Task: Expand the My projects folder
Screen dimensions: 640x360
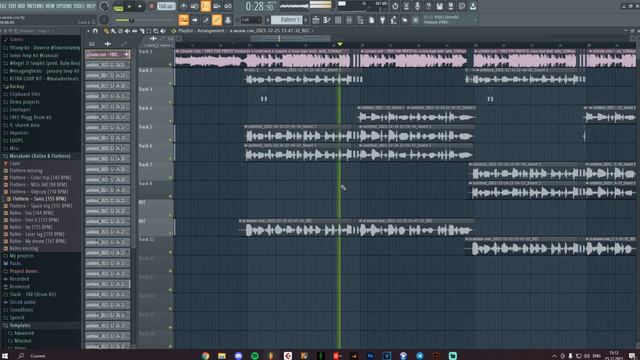Action: pyautogui.click(x=22, y=256)
